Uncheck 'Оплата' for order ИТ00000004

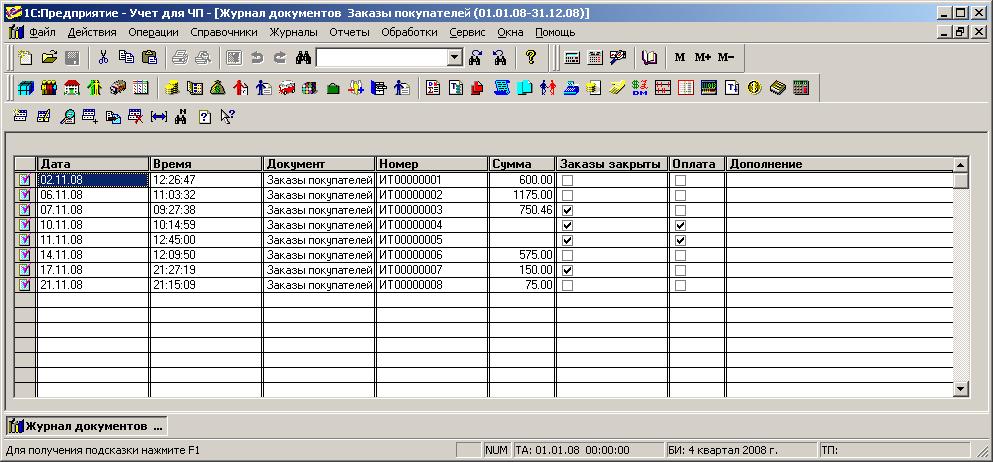click(681, 225)
